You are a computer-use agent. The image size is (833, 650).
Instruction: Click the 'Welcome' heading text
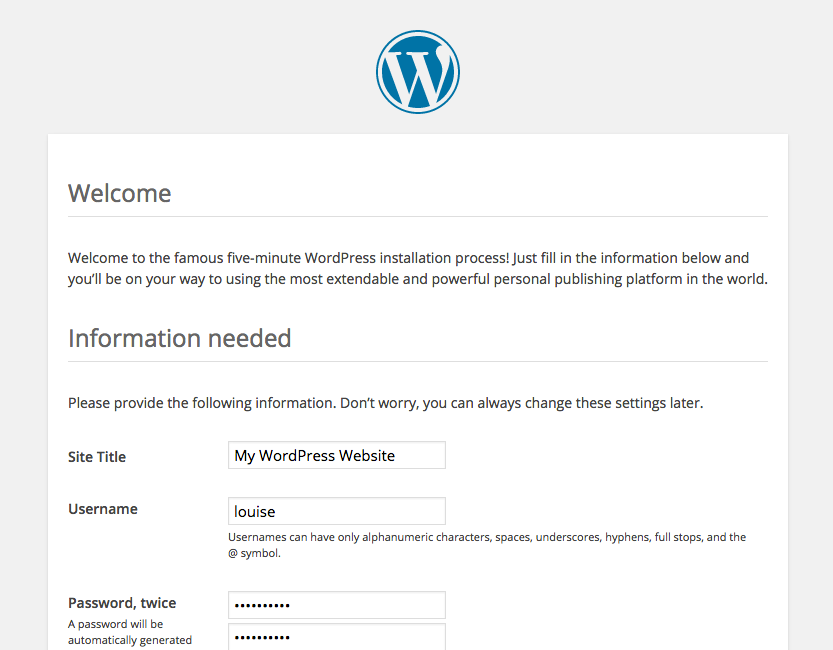[x=119, y=193]
